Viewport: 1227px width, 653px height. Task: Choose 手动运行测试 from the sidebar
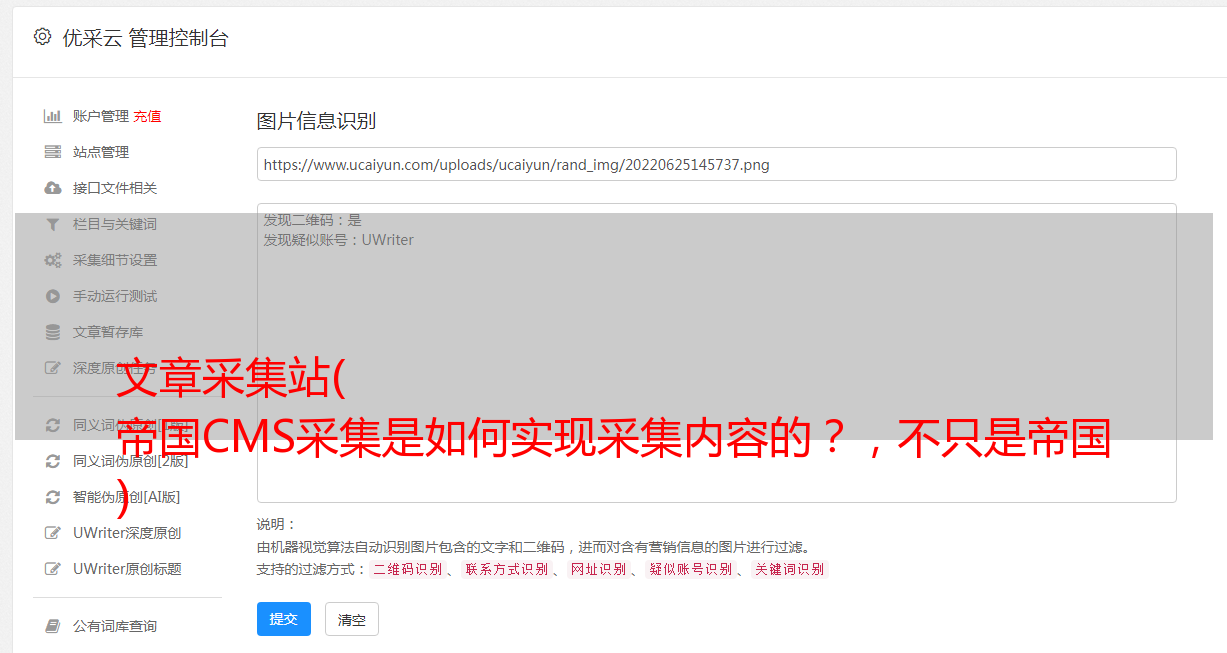click(x=115, y=296)
